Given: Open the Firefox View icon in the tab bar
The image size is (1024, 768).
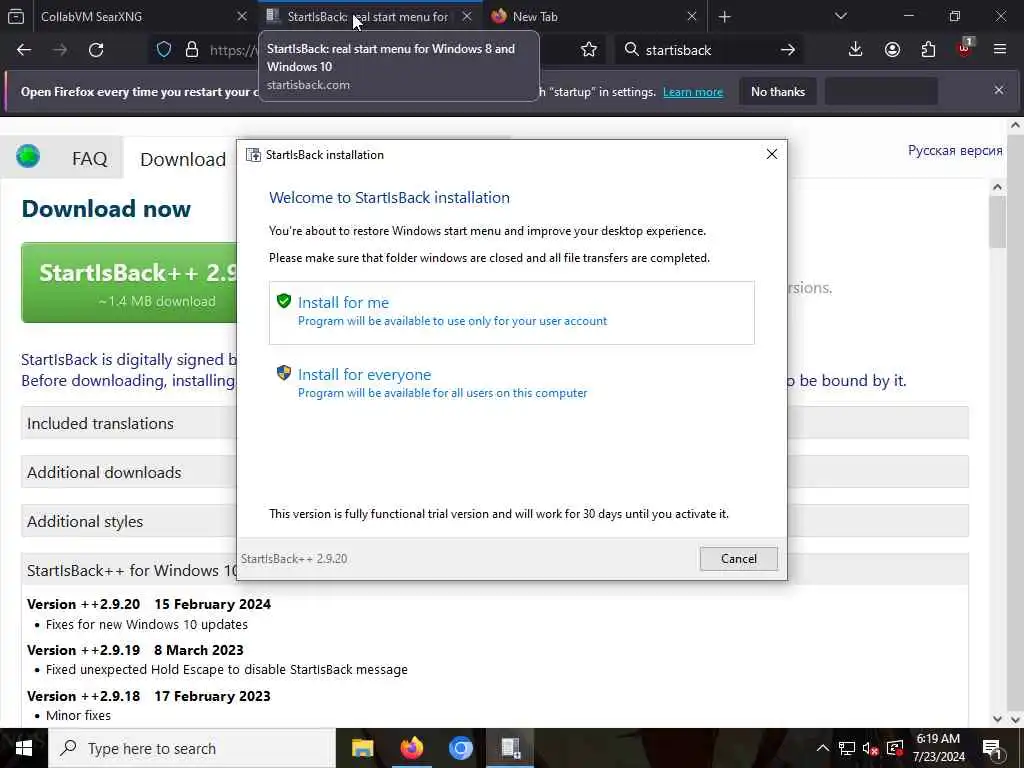Looking at the screenshot, I should (x=16, y=17).
